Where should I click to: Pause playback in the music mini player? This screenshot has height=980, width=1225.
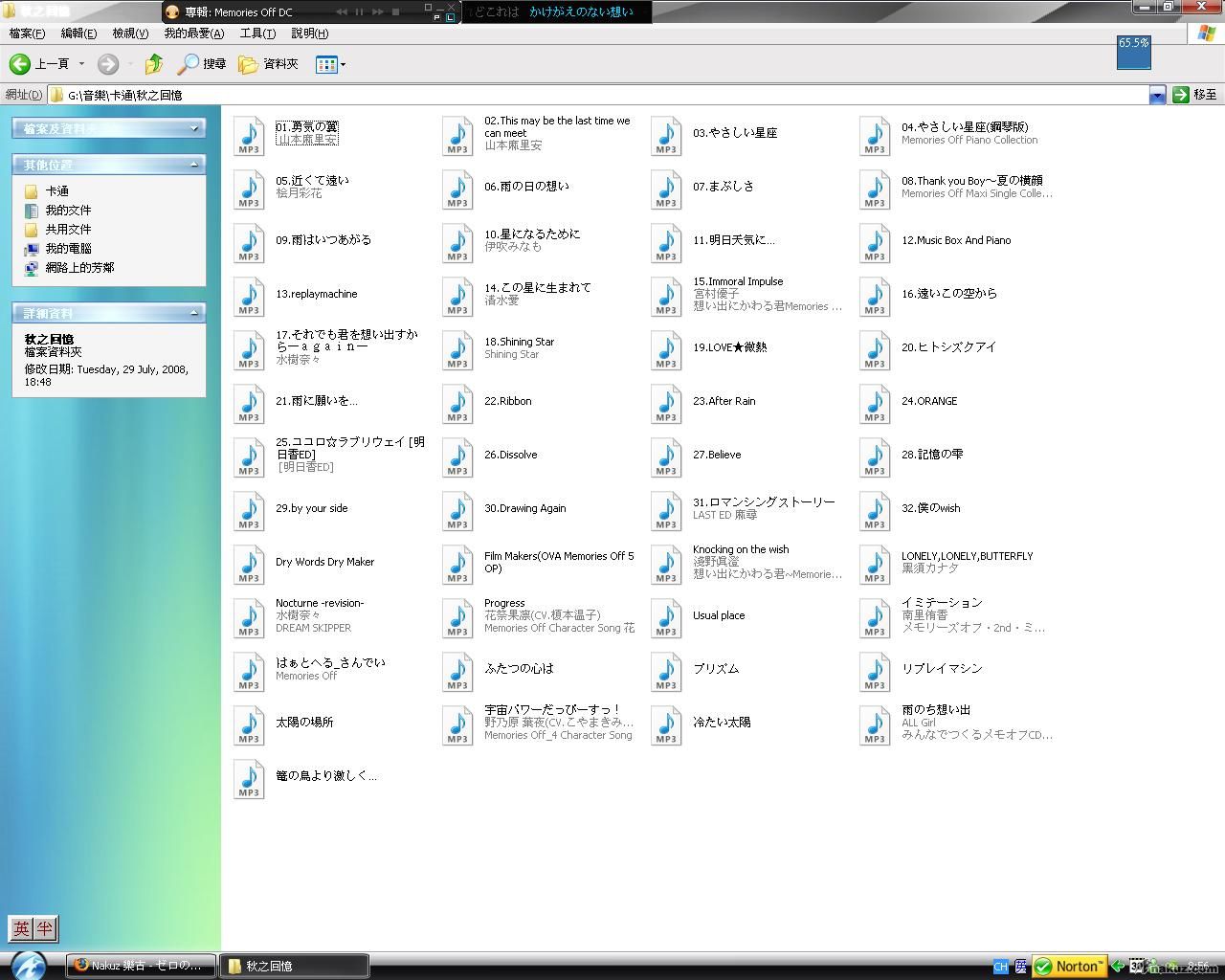(360, 12)
